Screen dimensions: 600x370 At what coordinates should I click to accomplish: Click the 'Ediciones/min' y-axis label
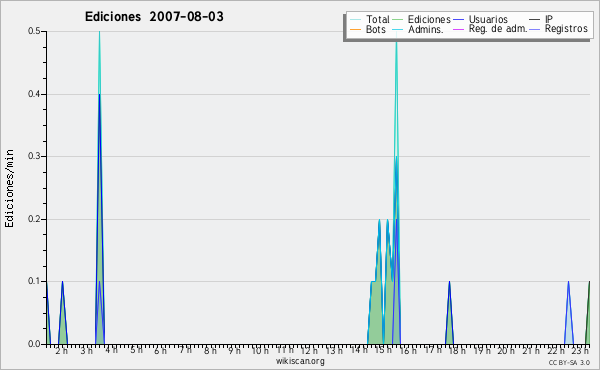coord(9,188)
